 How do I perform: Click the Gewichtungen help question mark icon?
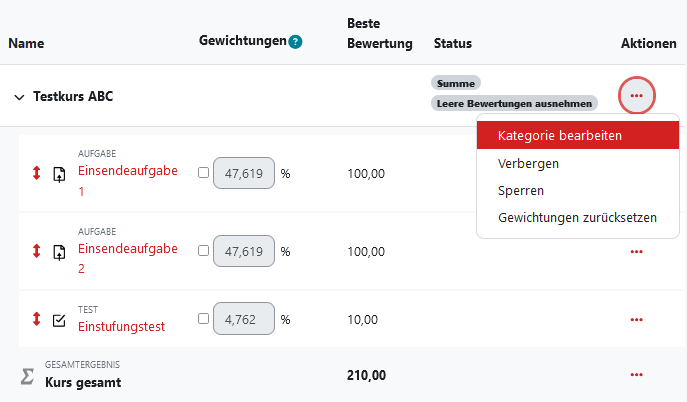coord(295,42)
